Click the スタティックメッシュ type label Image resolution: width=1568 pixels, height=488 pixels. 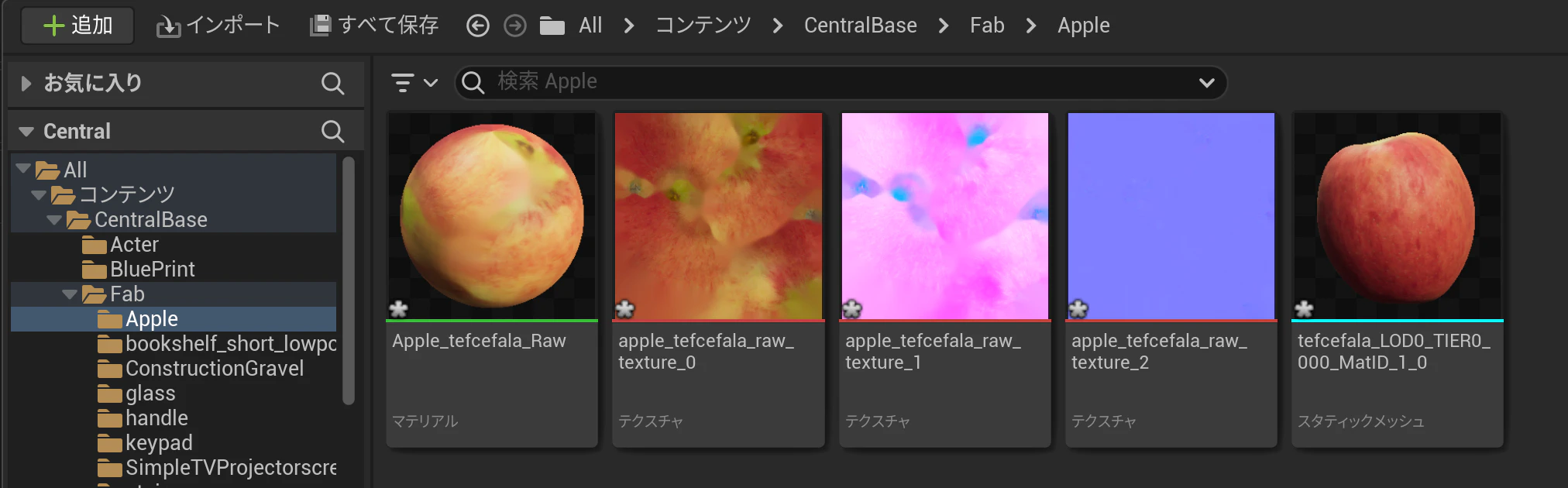pos(1361,421)
